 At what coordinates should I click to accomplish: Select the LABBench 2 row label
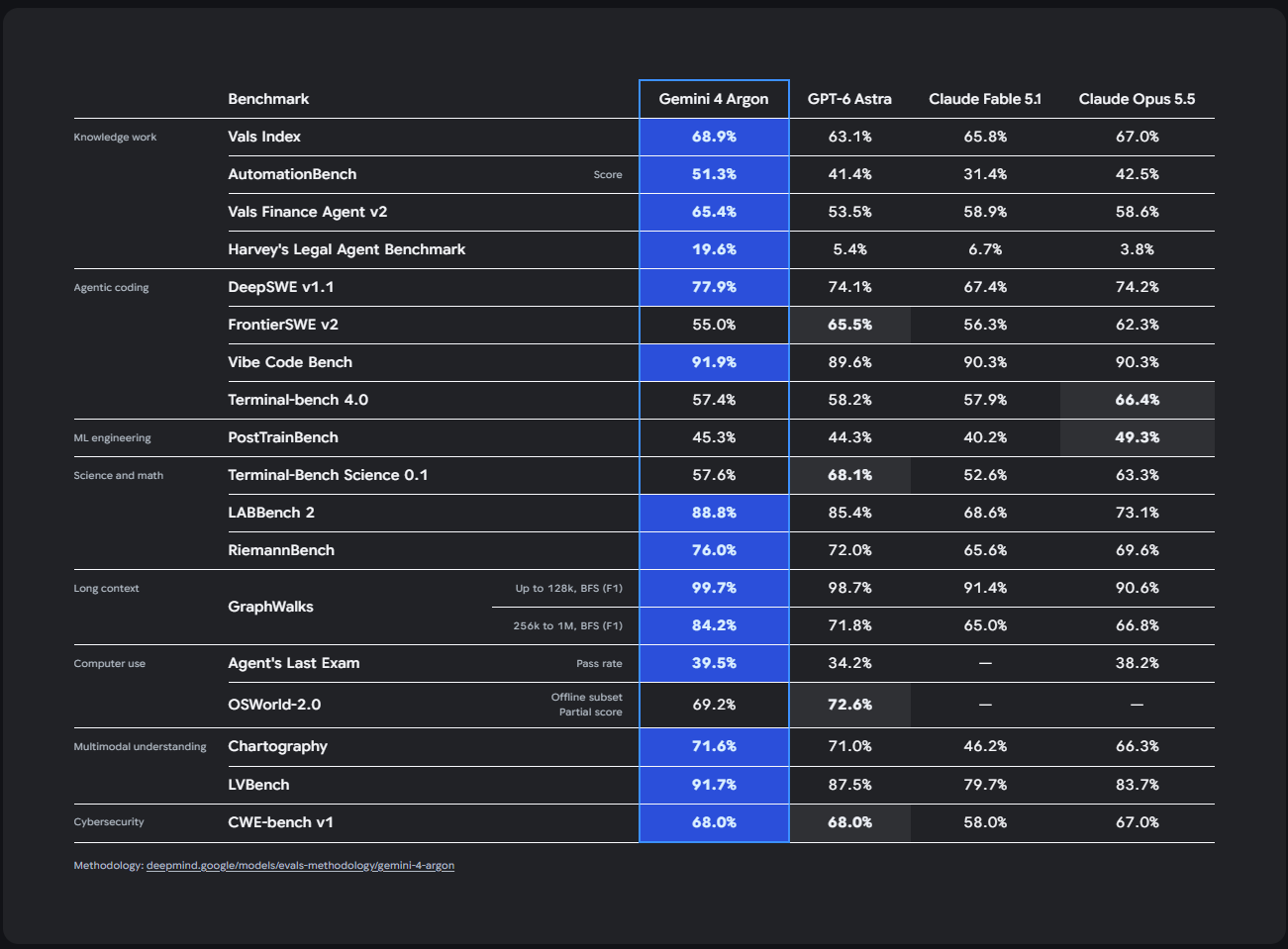pos(271,513)
